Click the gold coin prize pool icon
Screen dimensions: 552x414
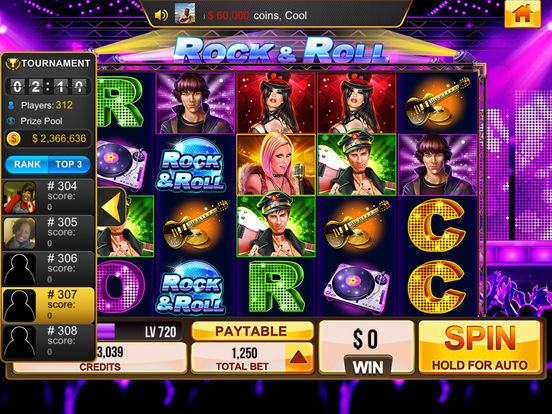(14, 138)
